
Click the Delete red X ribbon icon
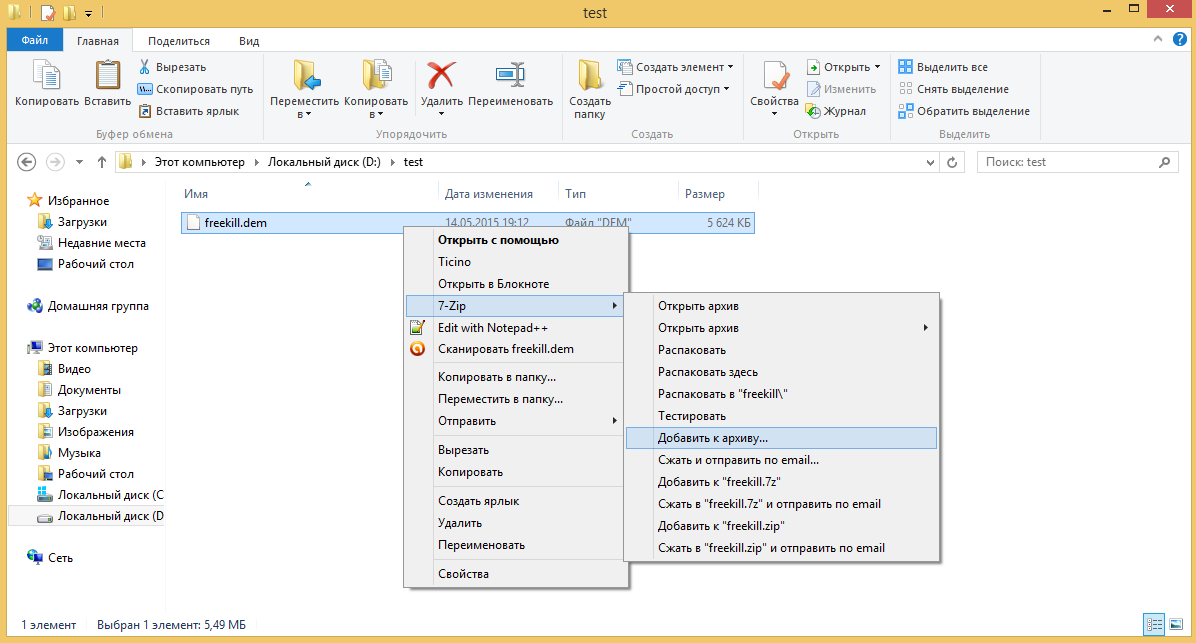coord(441,77)
